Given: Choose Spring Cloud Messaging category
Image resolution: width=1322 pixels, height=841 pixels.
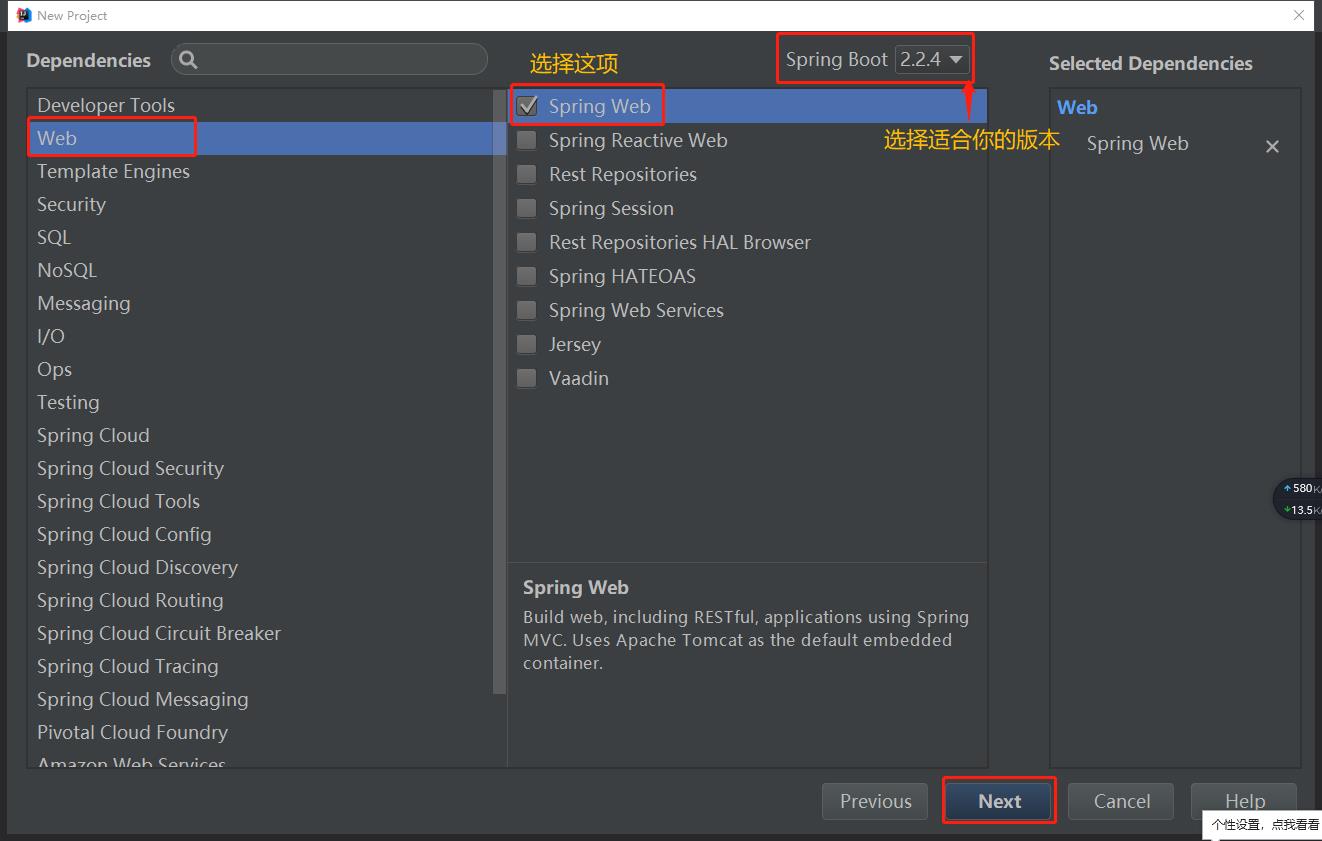Looking at the screenshot, I should [x=261, y=699].
